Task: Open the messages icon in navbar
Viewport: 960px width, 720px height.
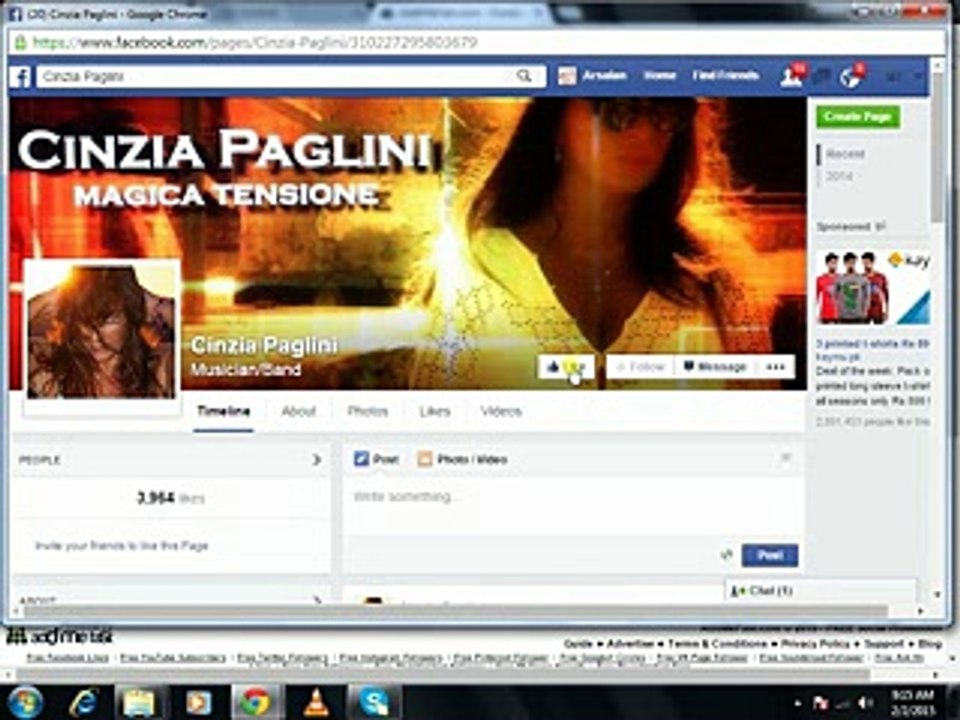Action: (821, 77)
